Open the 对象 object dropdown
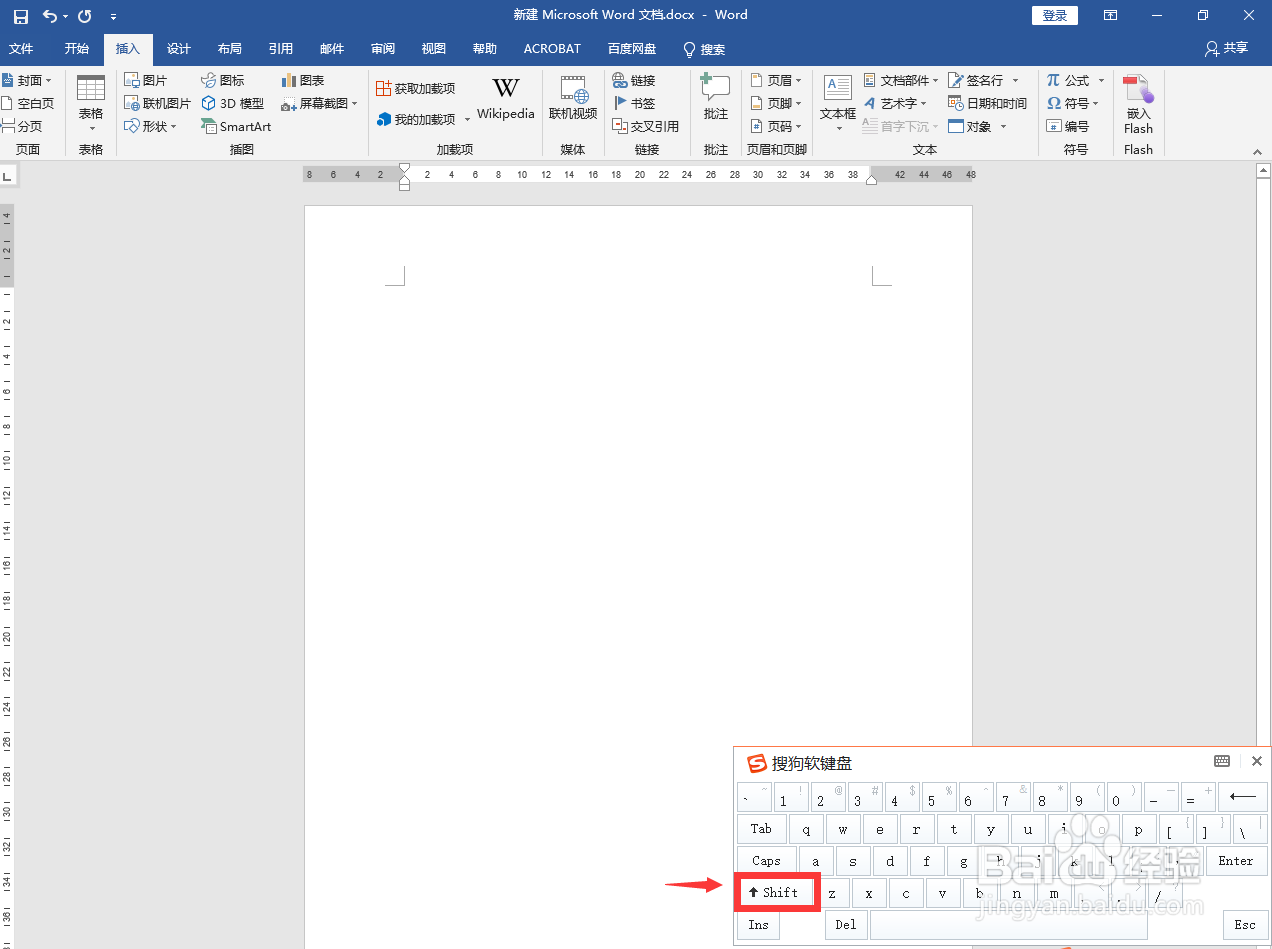Viewport: 1272px width, 949px height. click(x=978, y=126)
